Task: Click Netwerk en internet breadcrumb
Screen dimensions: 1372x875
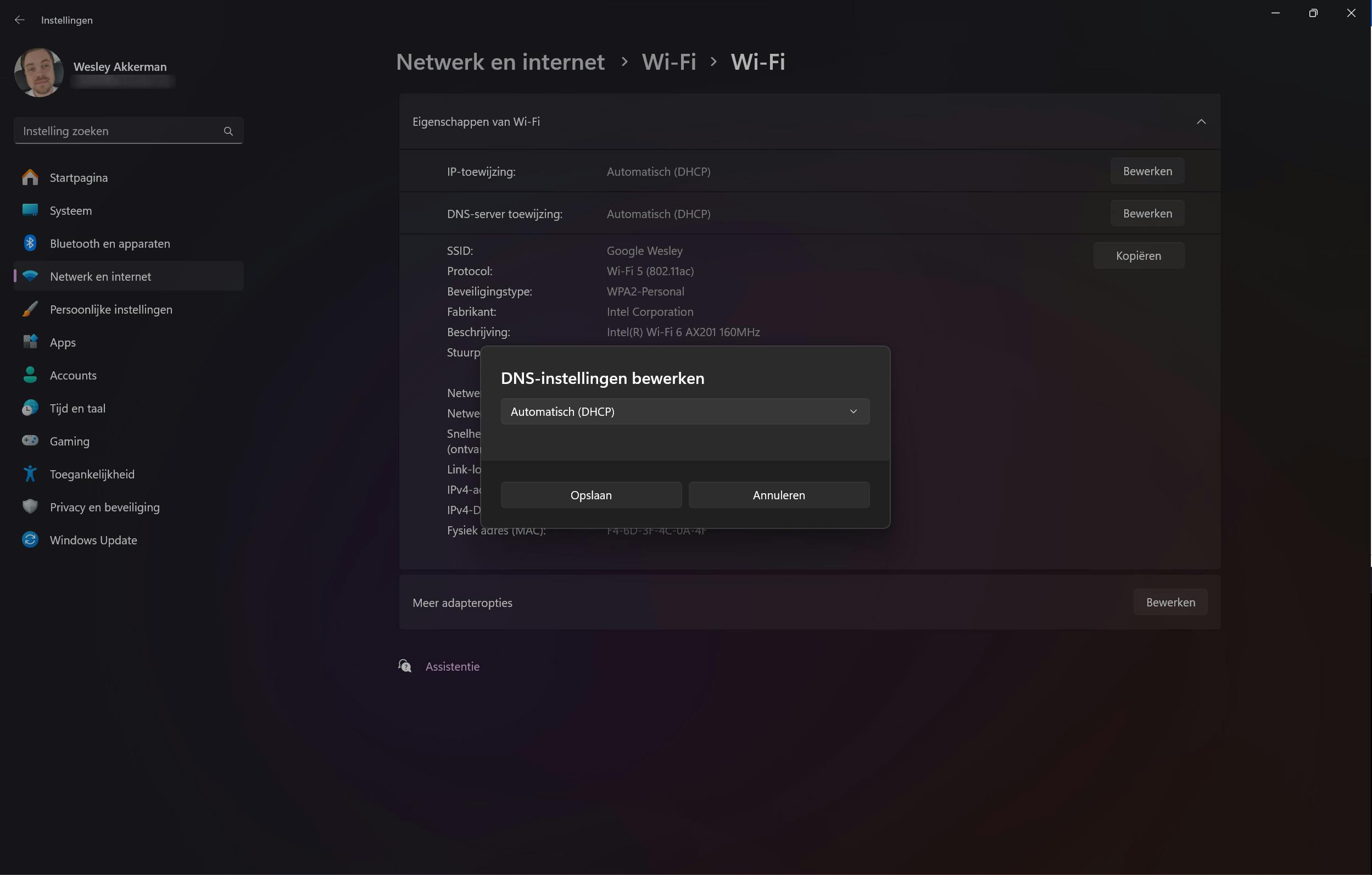Action: pos(500,62)
